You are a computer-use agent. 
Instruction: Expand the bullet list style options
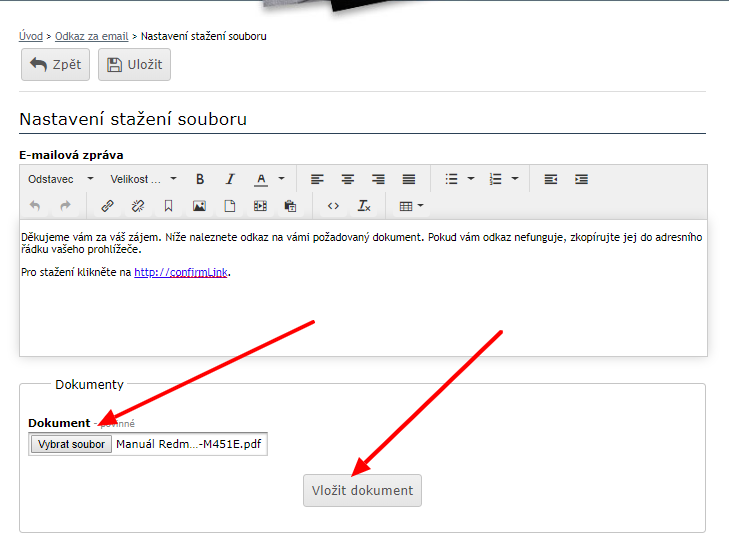pyautogui.click(x=471, y=179)
